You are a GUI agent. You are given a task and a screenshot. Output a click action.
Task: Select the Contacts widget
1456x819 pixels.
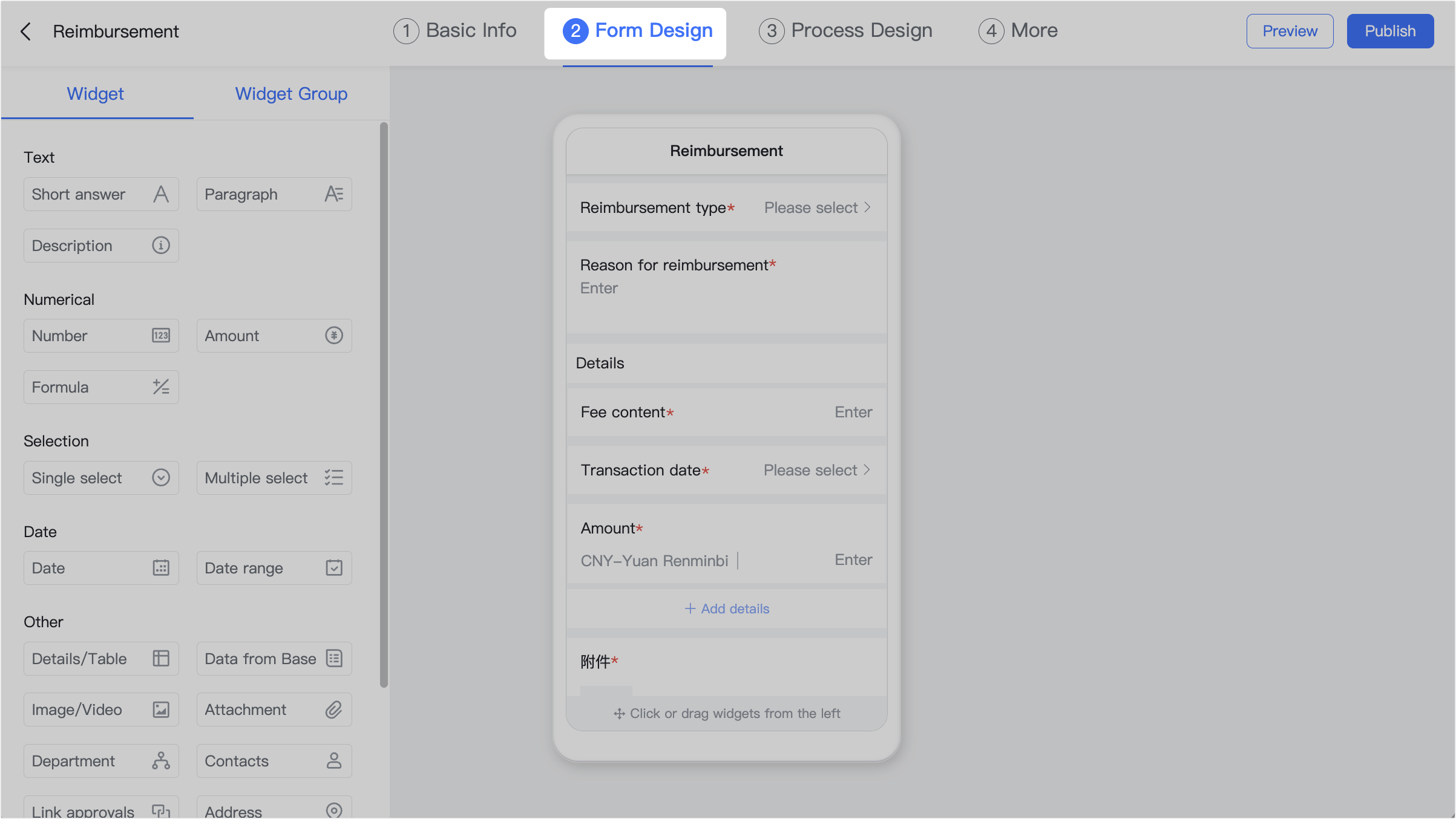tap(274, 760)
